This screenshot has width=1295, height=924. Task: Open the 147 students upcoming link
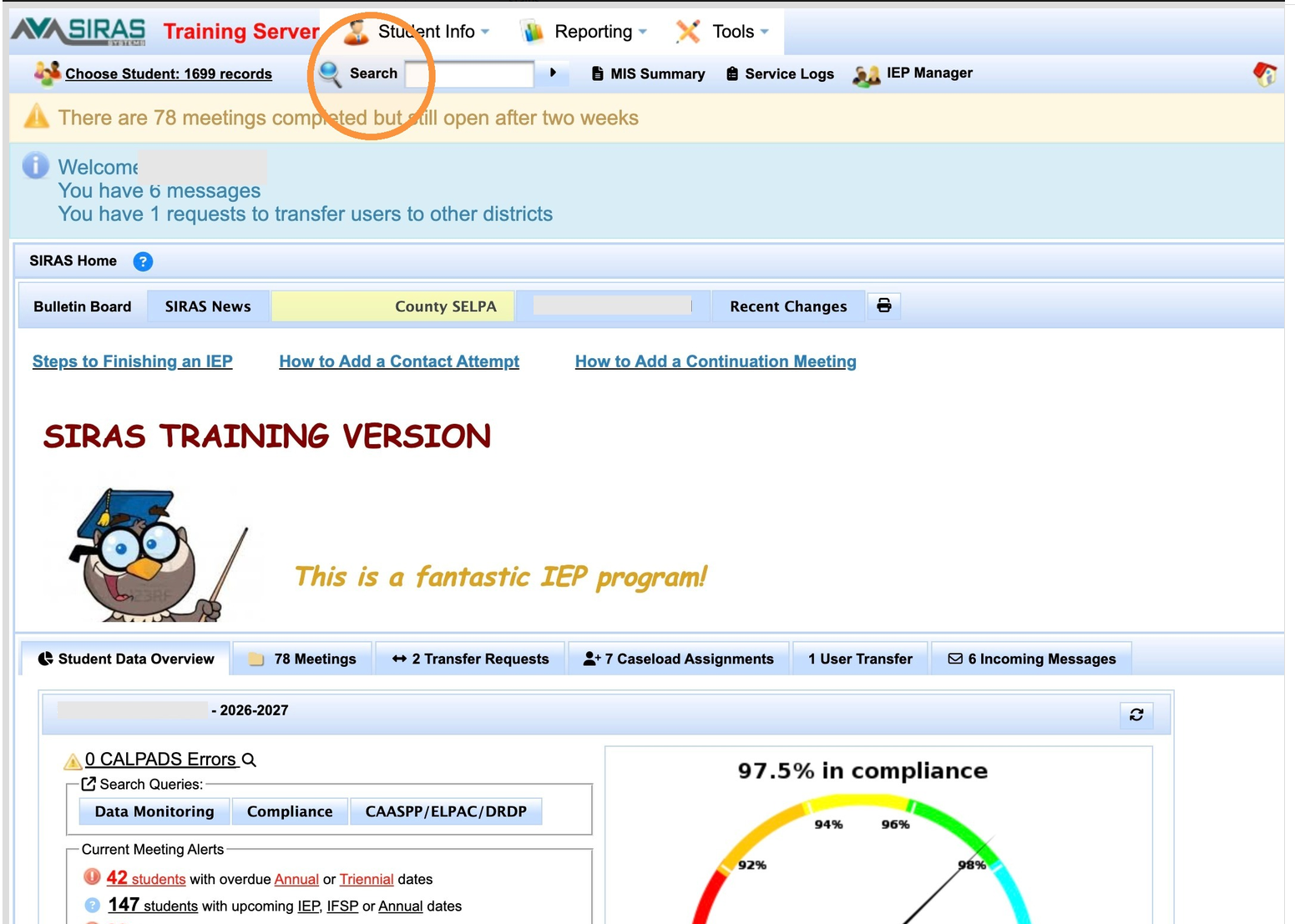click(153, 905)
